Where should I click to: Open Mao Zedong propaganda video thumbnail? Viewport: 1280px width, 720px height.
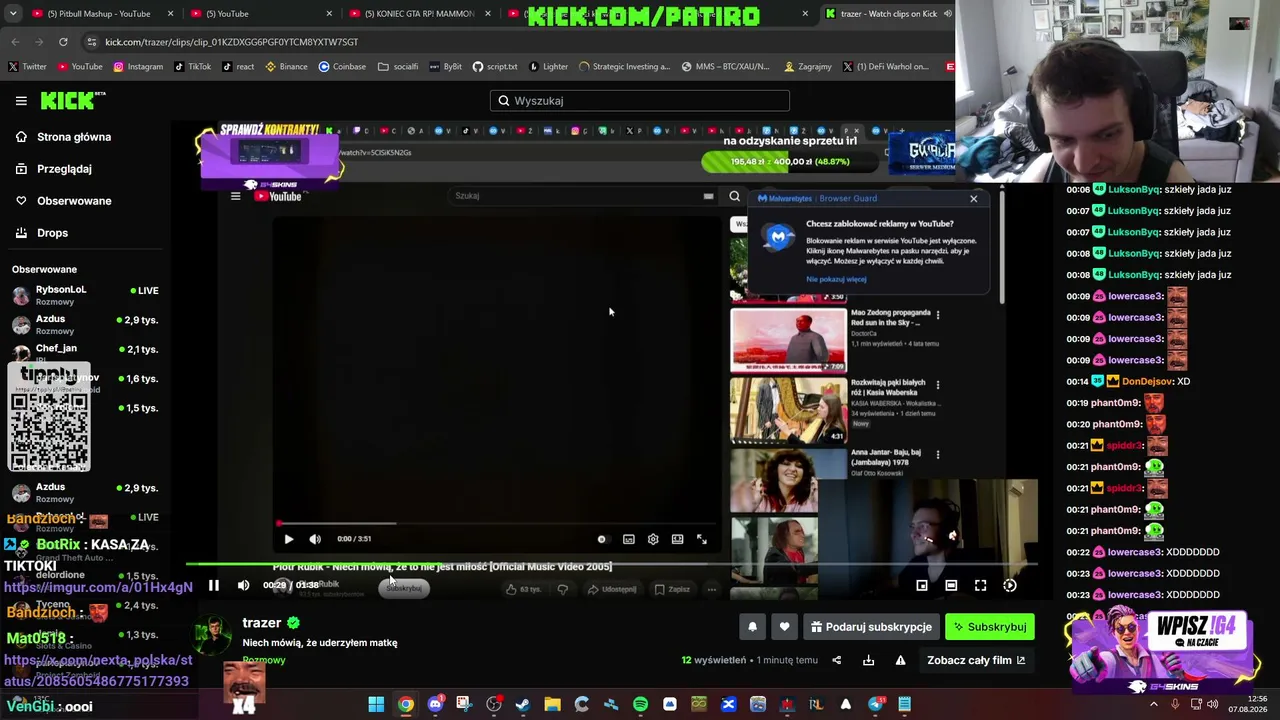tap(788, 341)
